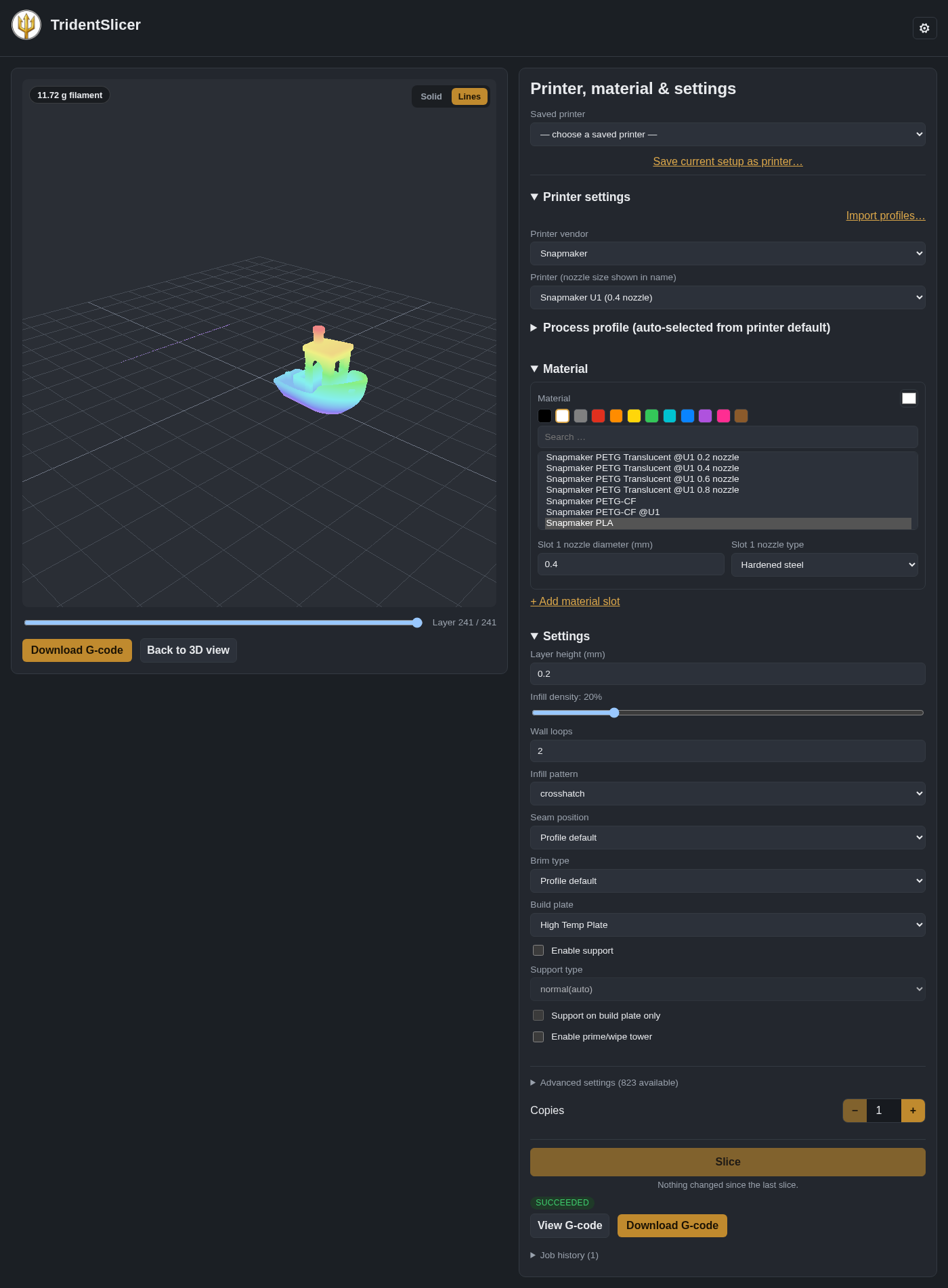Screen dimensions: 948x1288
Task: Open the Import profiles link
Action: [x=885, y=216]
